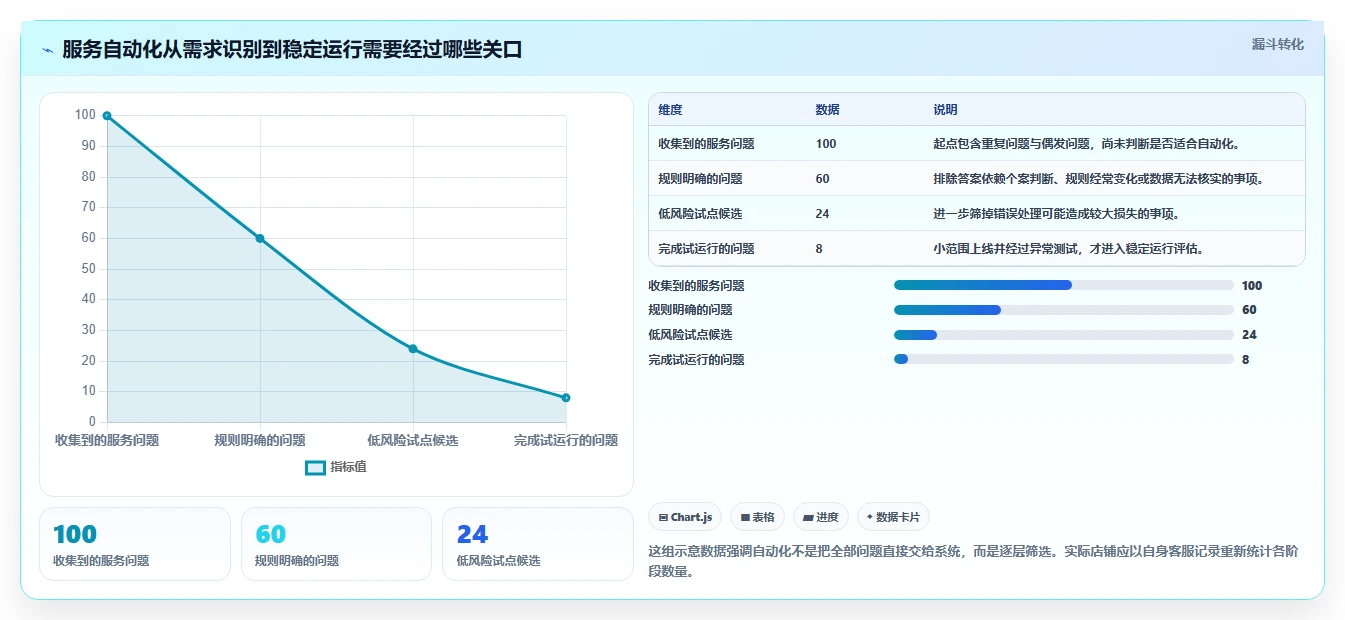Image resolution: width=1345 pixels, height=620 pixels.
Task: Click the 说明 table column header
Action: (x=945, y=110)
